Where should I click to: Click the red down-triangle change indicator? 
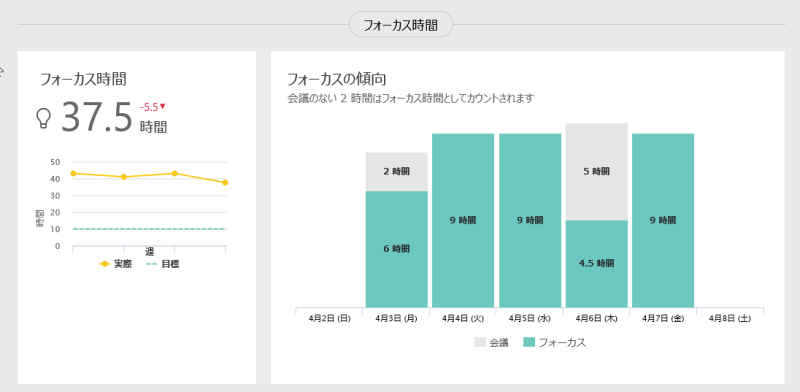163,107
